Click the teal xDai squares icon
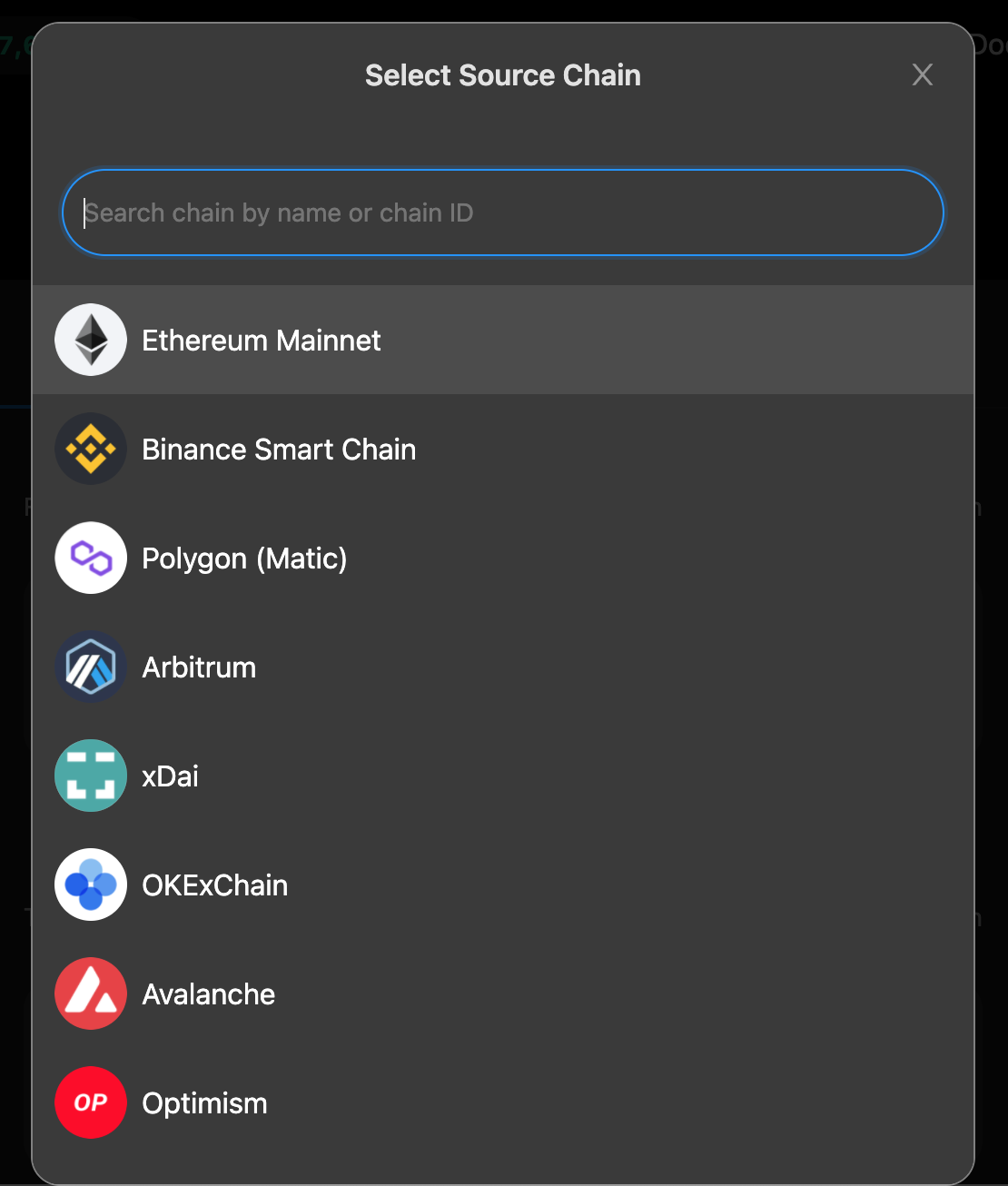1008x1186 pixels. tap(91, 776)
